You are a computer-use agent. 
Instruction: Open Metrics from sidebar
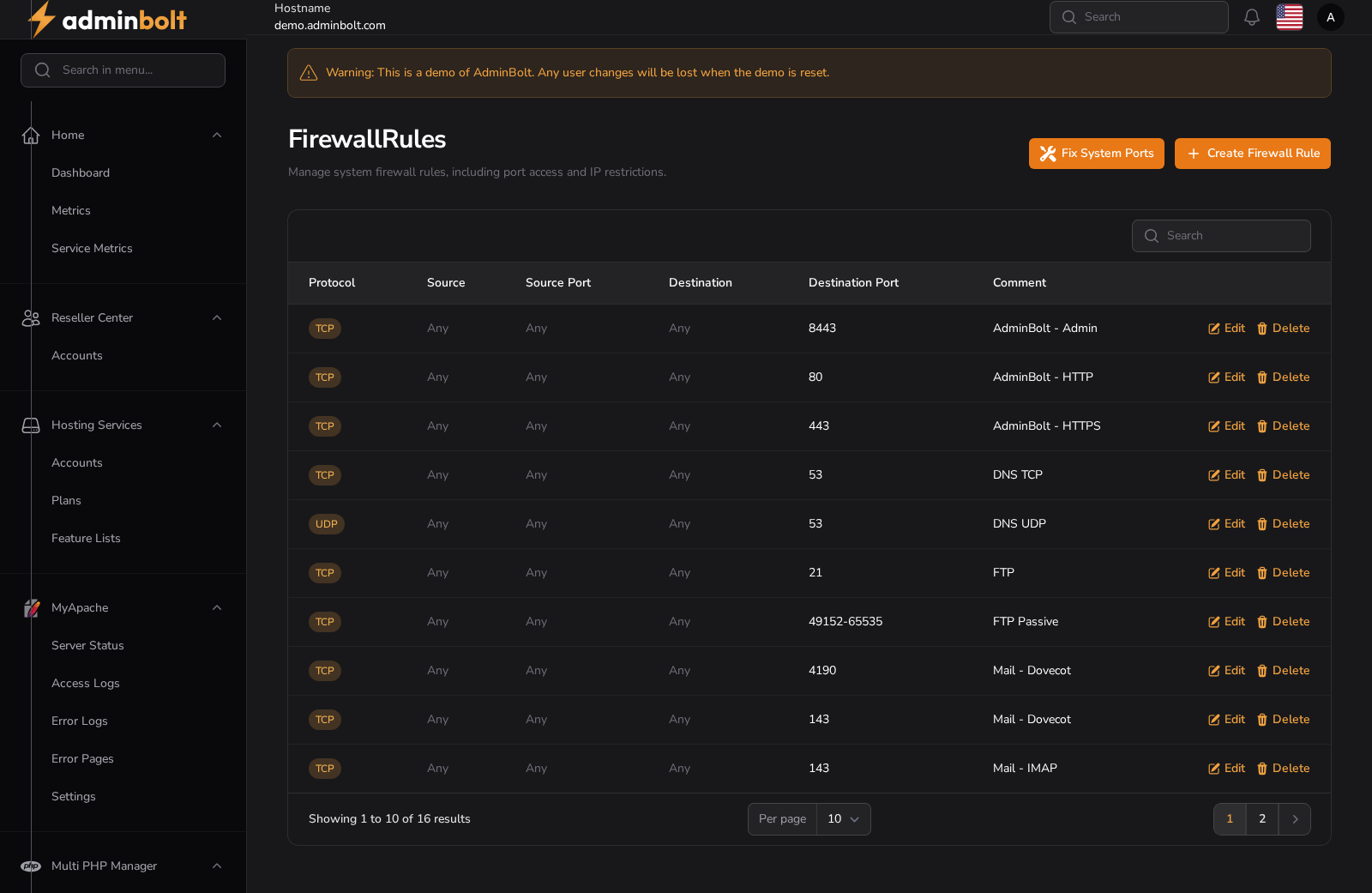coord(71,210)
